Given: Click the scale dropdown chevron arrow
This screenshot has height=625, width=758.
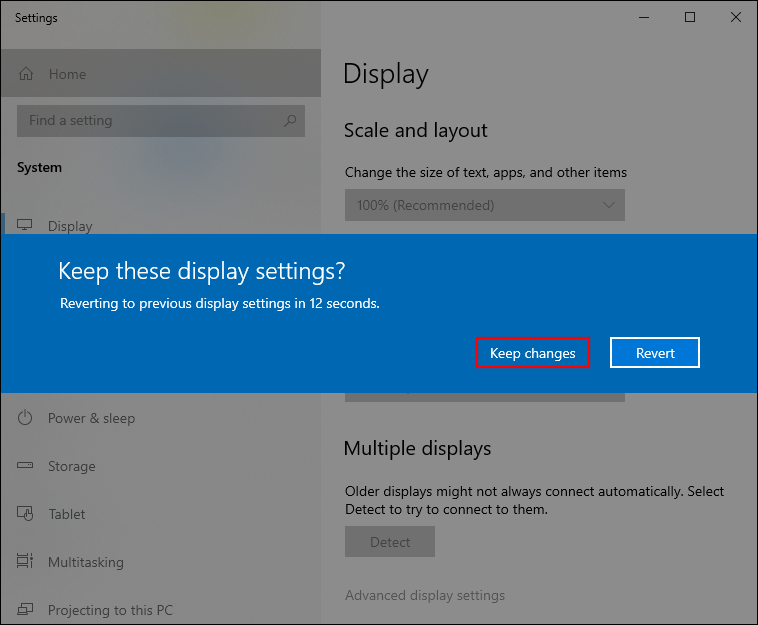Looking at the screenshot, I should coord(609,205).
